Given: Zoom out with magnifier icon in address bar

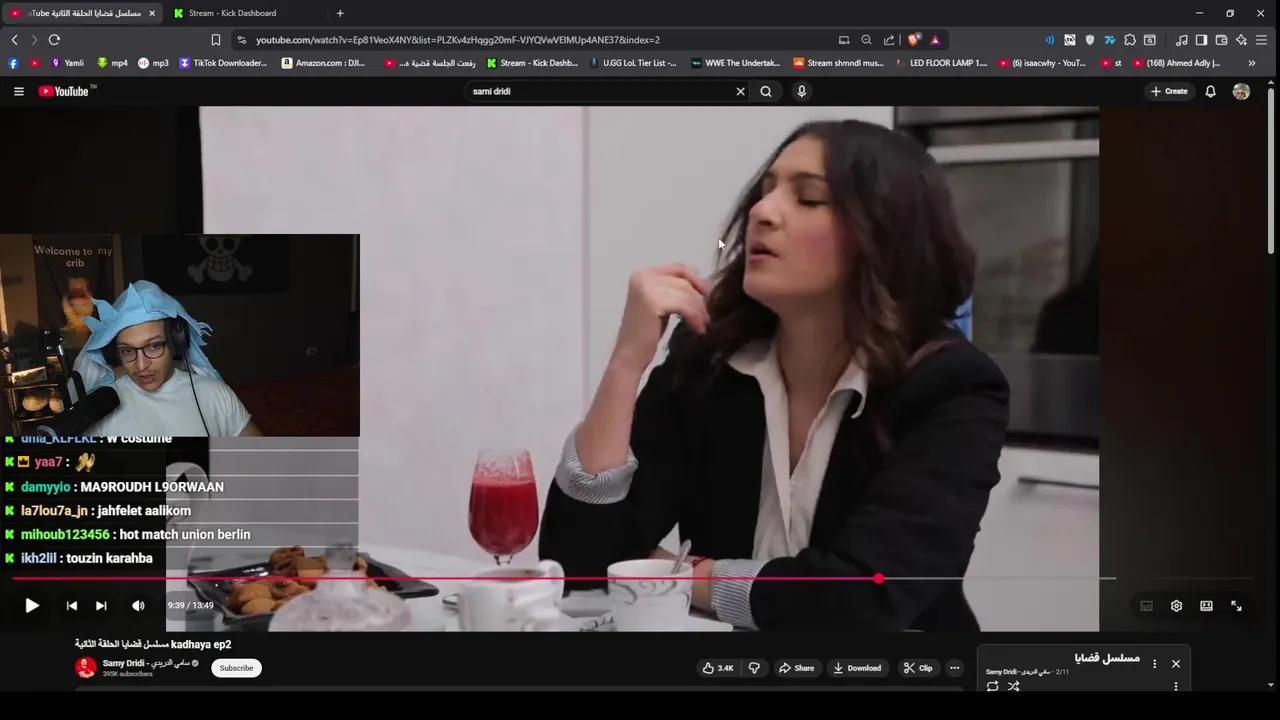Looking at the screenshot, I should (x=866, y=40).
